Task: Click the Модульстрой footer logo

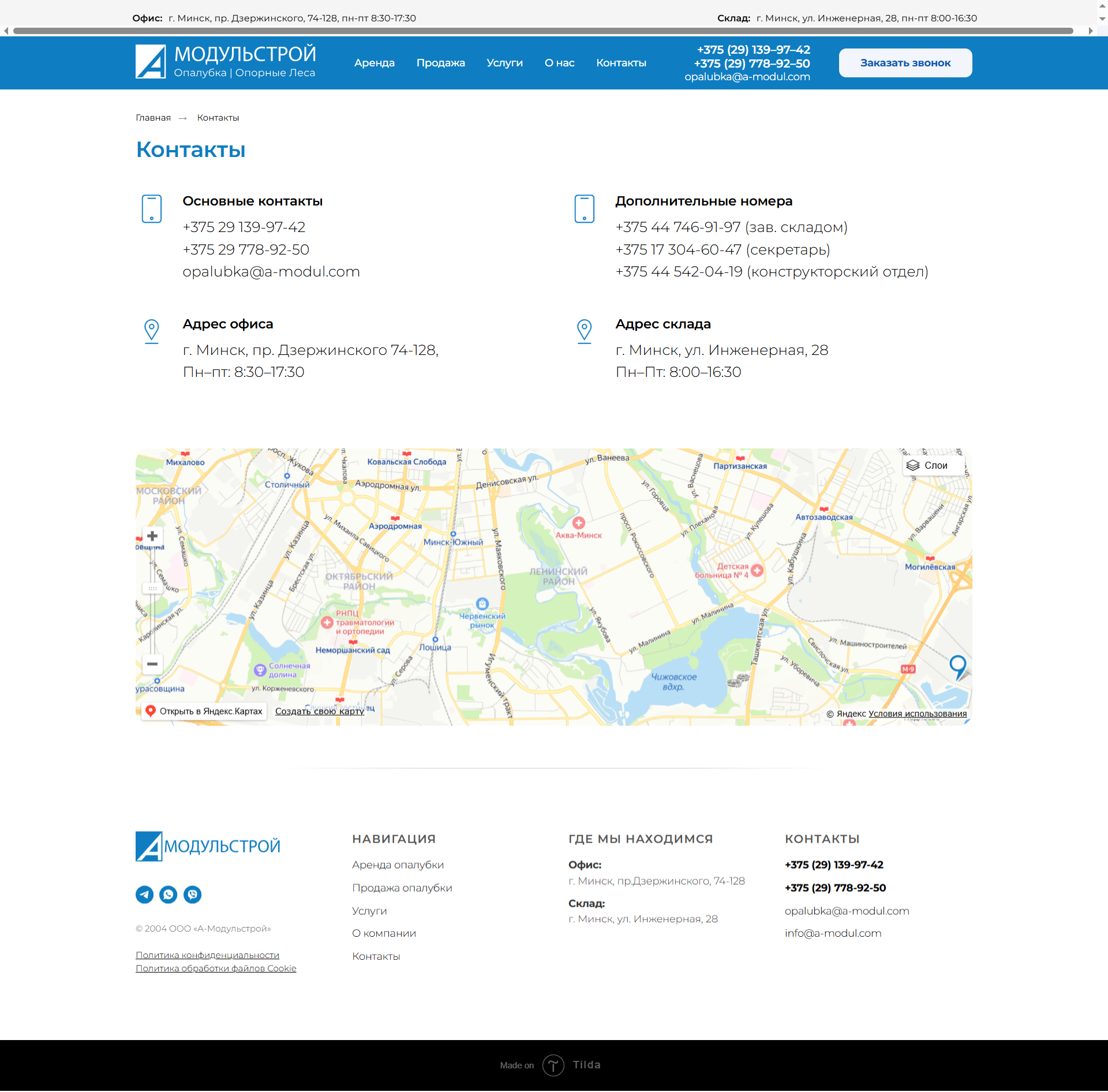Action: tap(208, 846)
